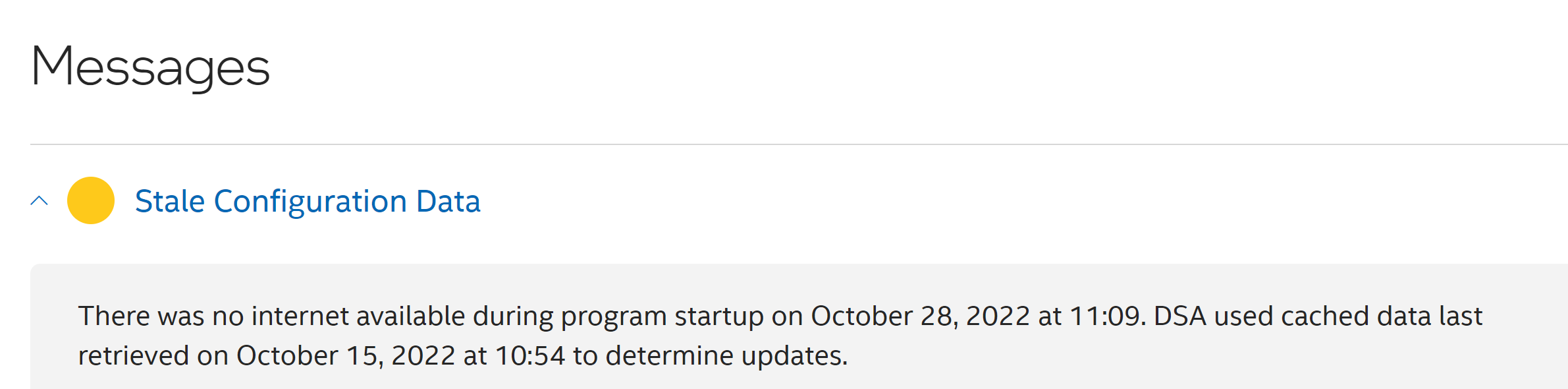Click the "10:54" retrieval time

tap(529, 356)
